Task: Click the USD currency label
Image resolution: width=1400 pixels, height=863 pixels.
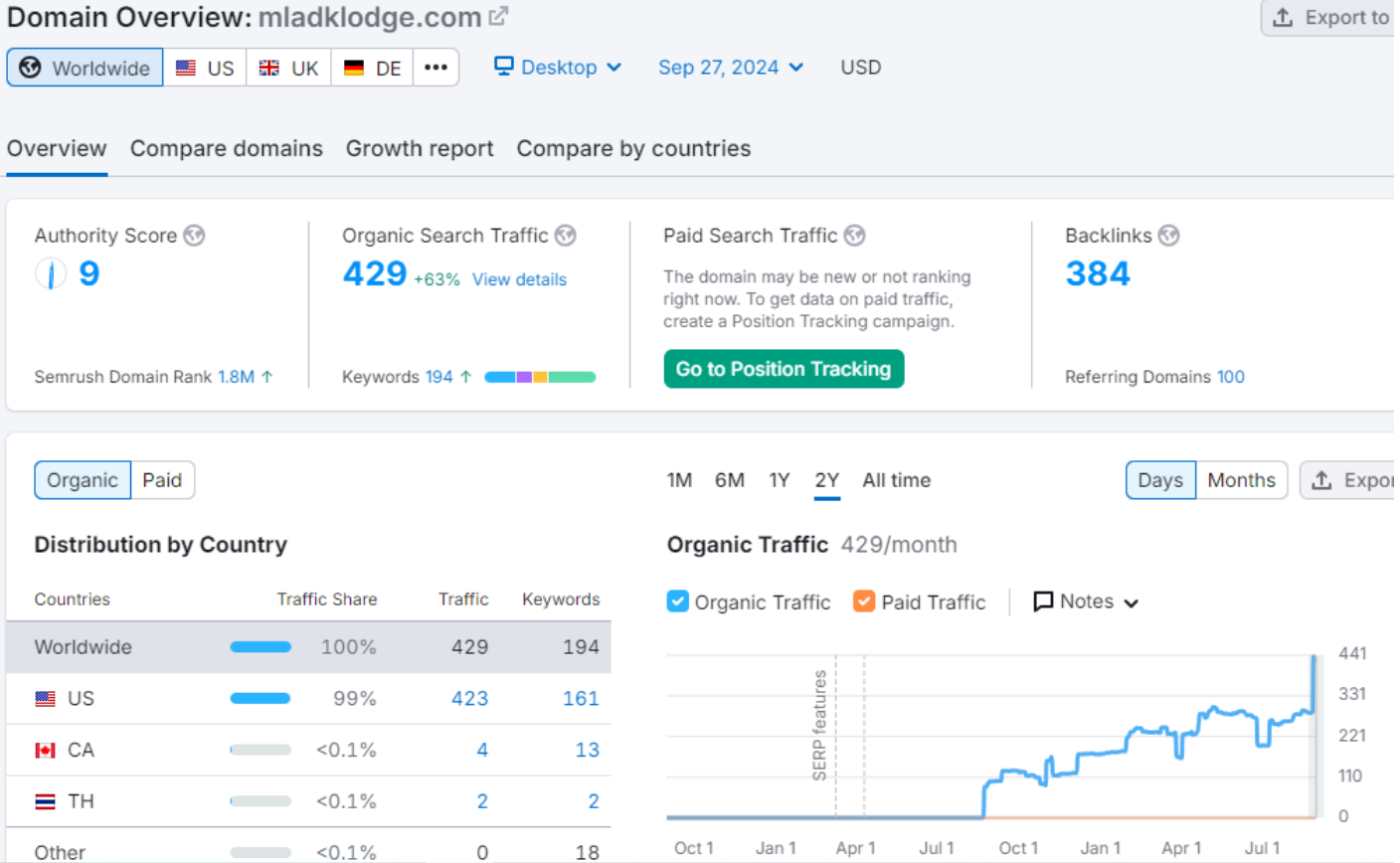Action: coord(861,67)
